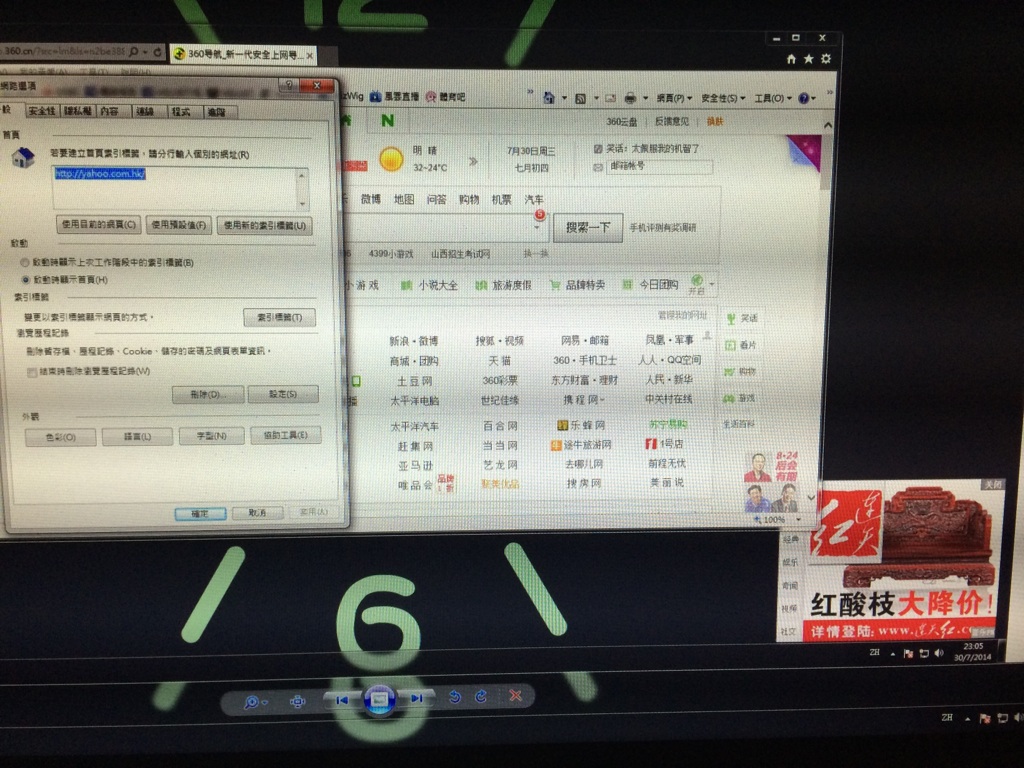Screen dimensions: 1024x768
Task: Click the blue help icon in IE command bar
Action: [x=804, y=98]
